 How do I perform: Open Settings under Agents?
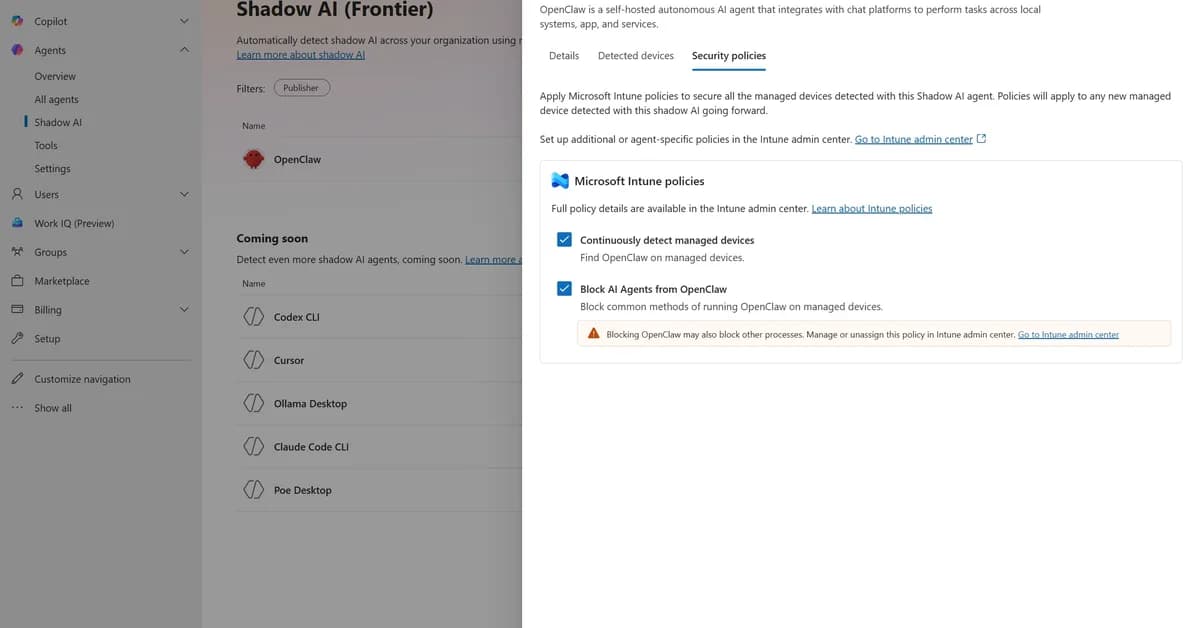click(x=52, y=169)
